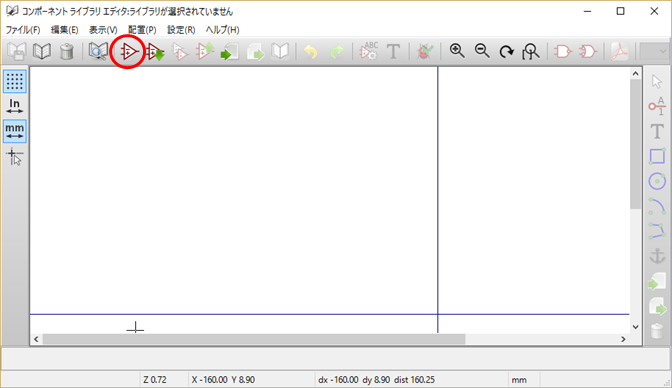
Task: Click the redraw view icon
Action: click(507, 52)
